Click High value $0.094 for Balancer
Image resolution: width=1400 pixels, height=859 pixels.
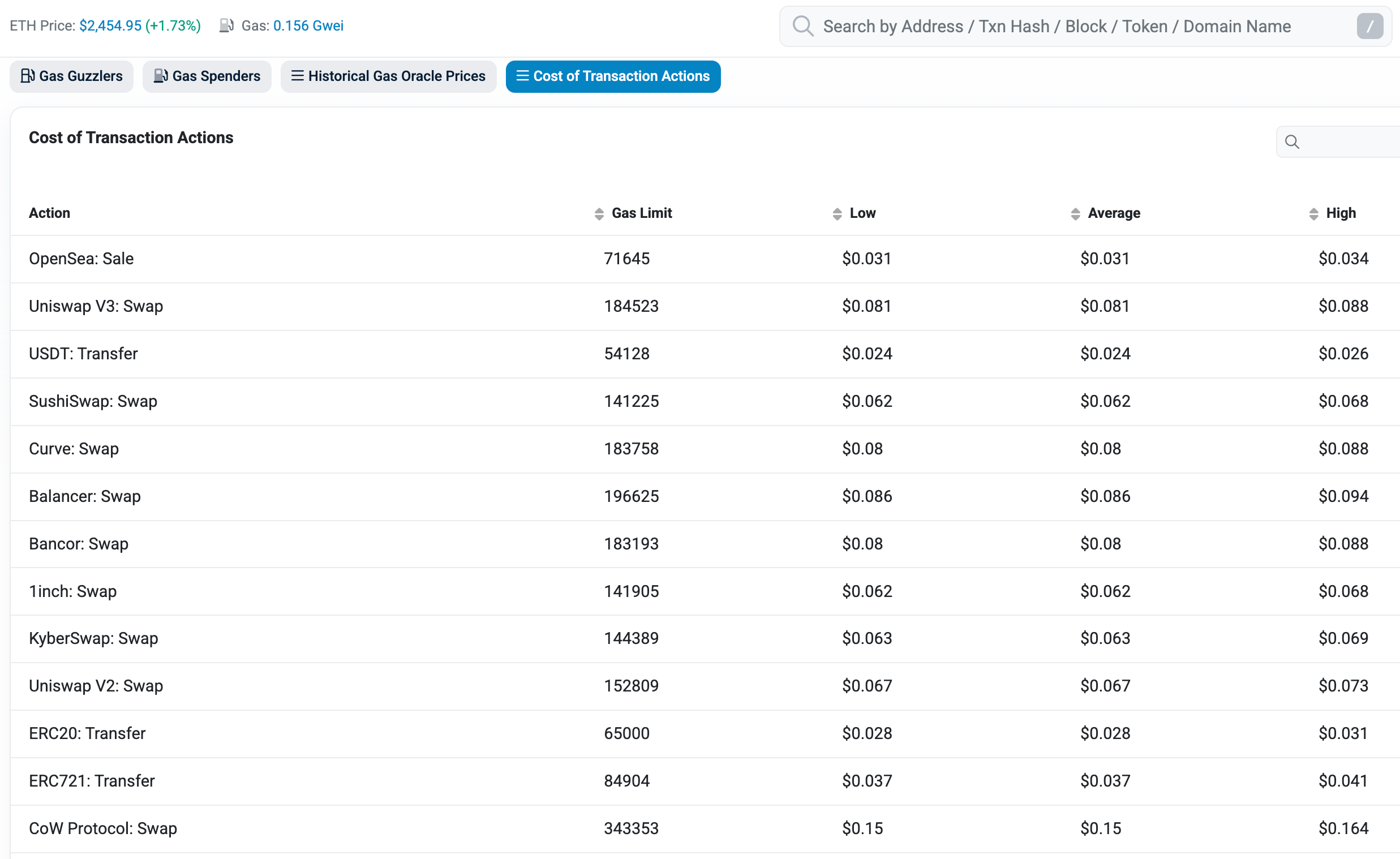coord(1343,496)
